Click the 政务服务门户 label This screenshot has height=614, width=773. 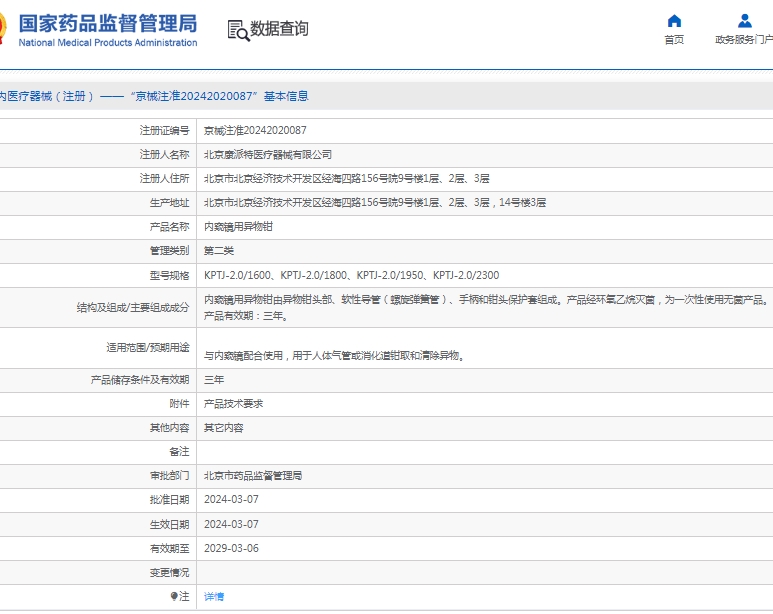pos(744,39)
